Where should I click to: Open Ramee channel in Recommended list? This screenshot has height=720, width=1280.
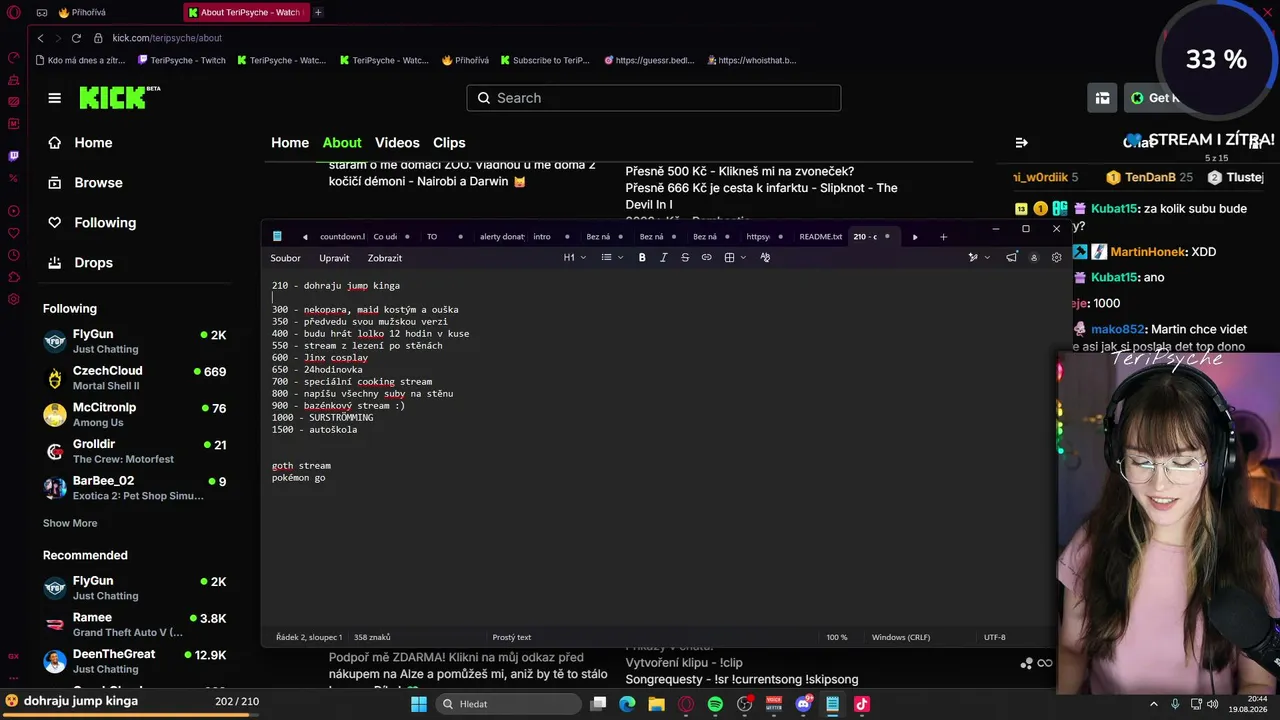(135, 625)
